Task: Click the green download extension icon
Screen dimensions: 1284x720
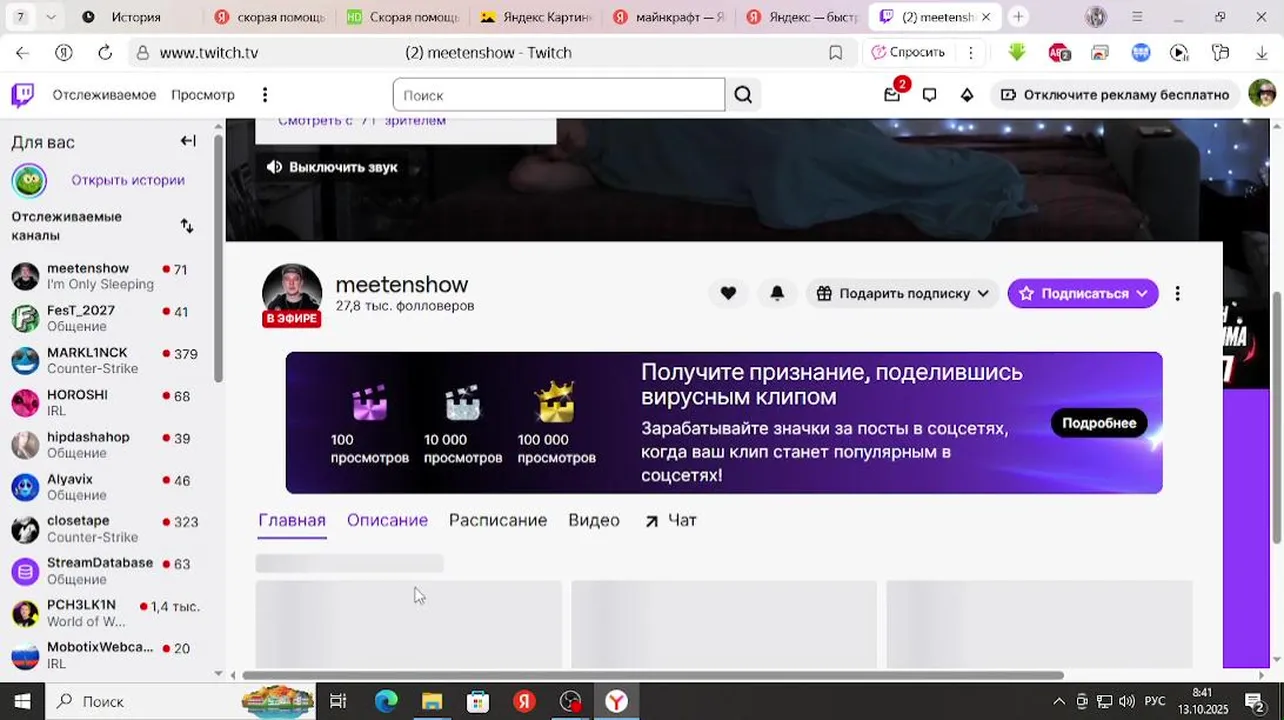Action: (1017, 53)
